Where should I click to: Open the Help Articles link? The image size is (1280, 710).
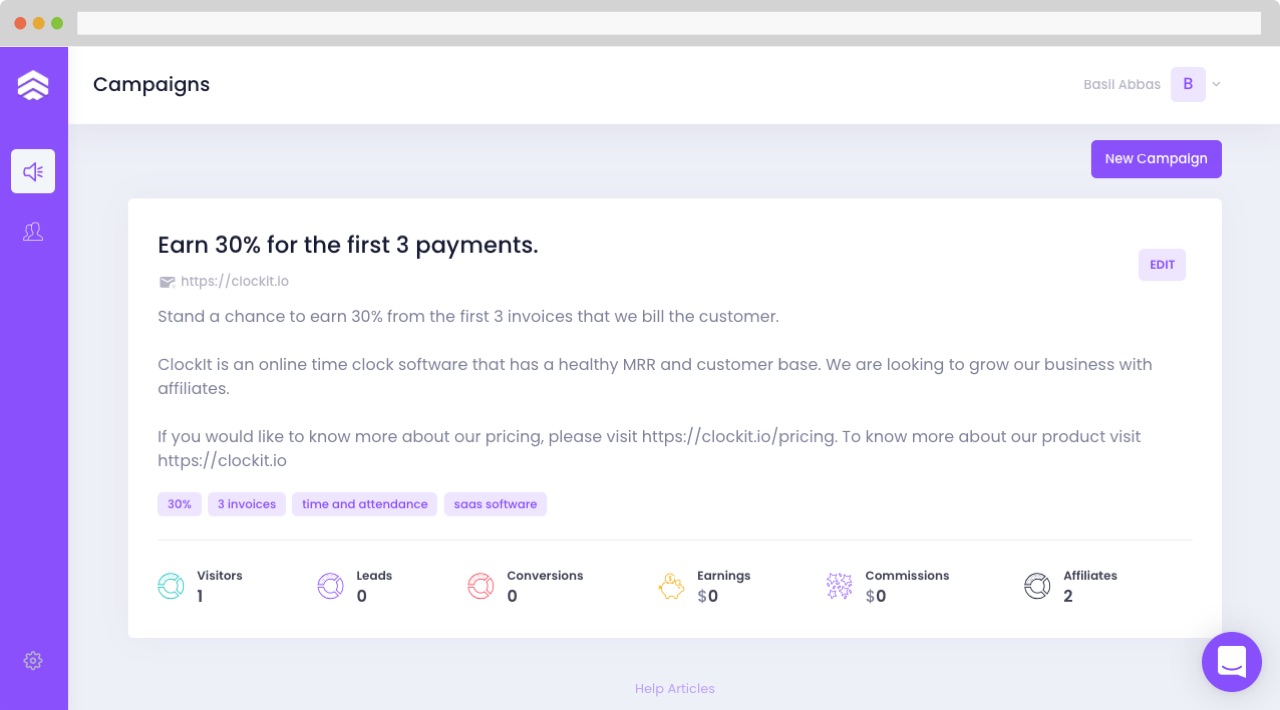[675, 689]
